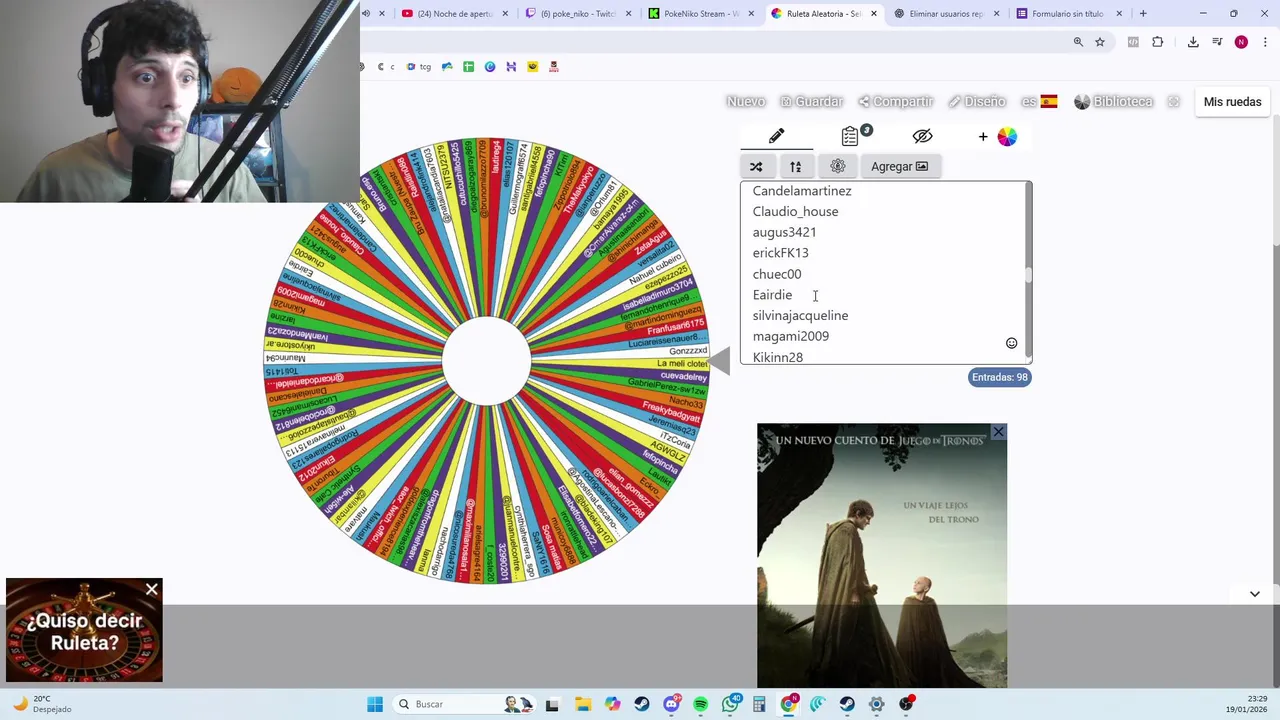
Task: Select entry erickFK13 in list
Action: tap(780, 253)
